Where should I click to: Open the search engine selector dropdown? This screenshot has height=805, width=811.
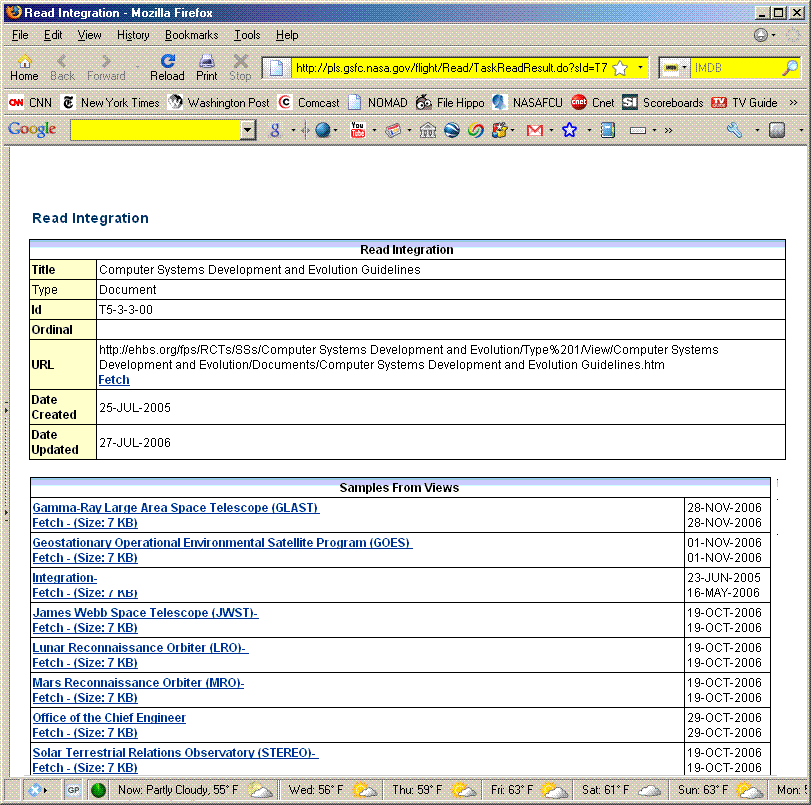point(684,68)
